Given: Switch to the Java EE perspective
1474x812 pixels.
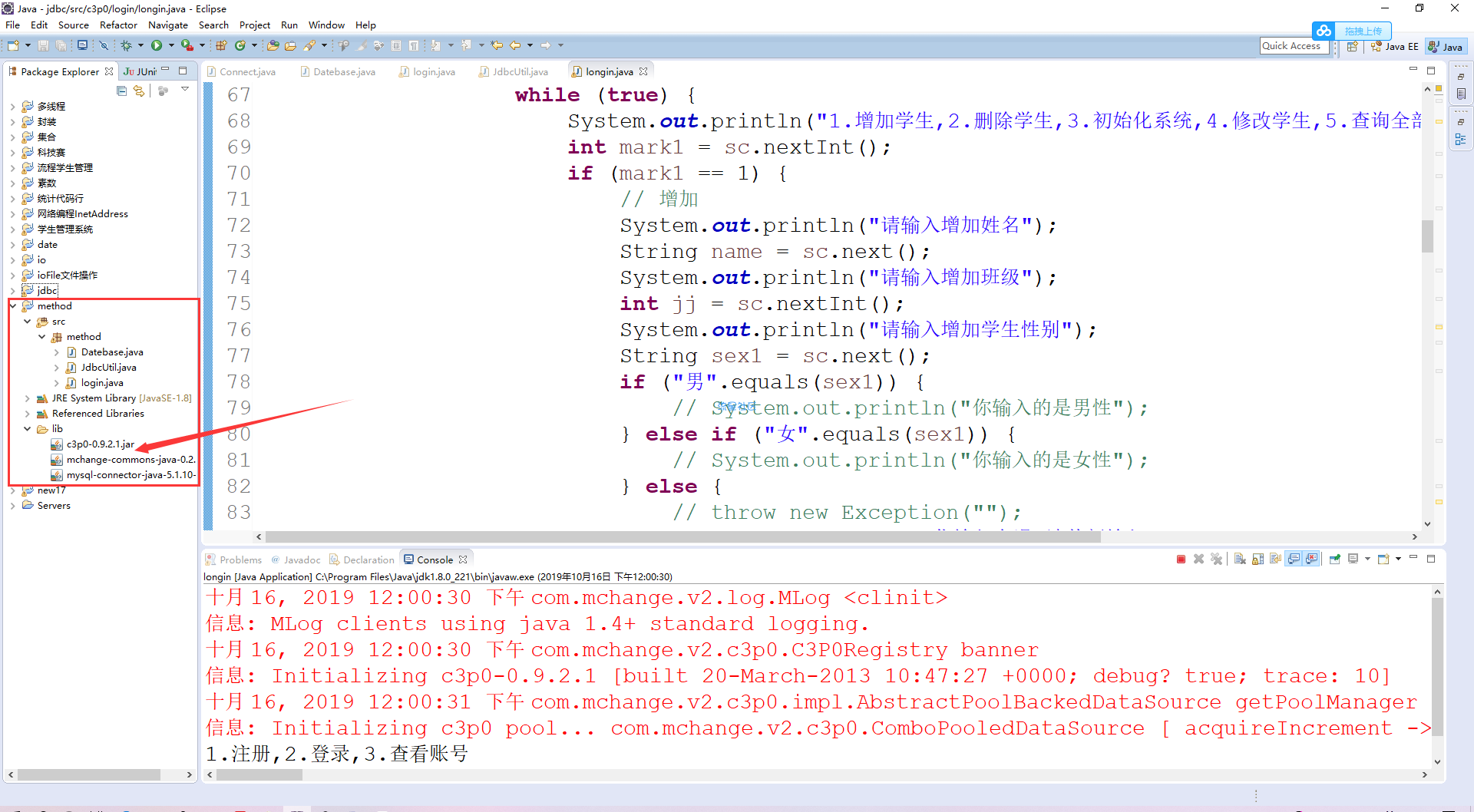Looking at the screenshot, I should (x=1395, y=47).
